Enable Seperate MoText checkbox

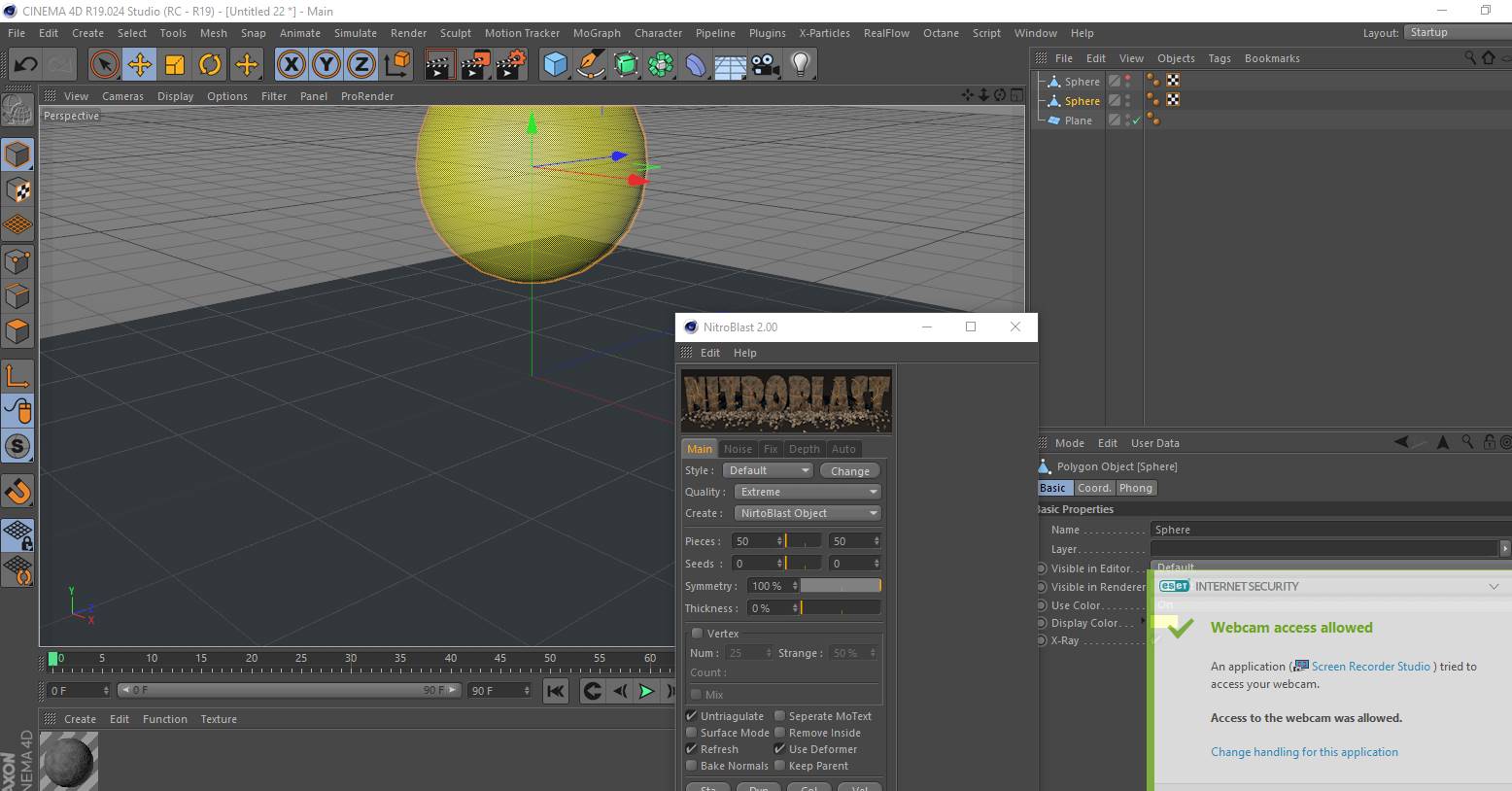pyautogui.click(x=779, y=716)
